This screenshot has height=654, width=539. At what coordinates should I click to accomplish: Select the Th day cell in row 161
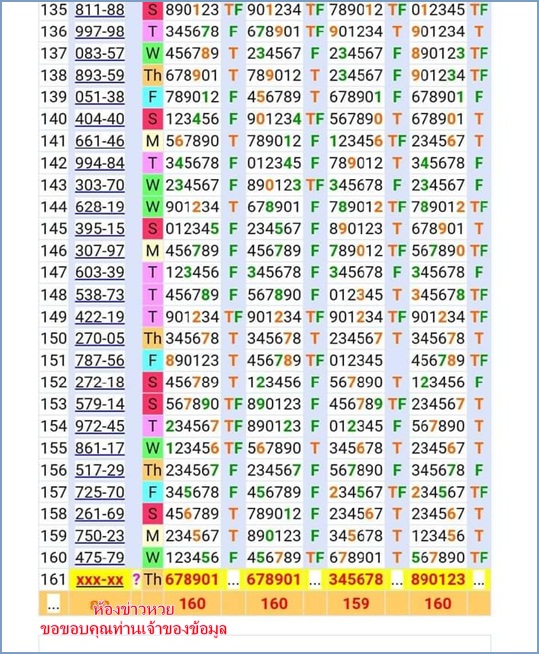[153, 580]
